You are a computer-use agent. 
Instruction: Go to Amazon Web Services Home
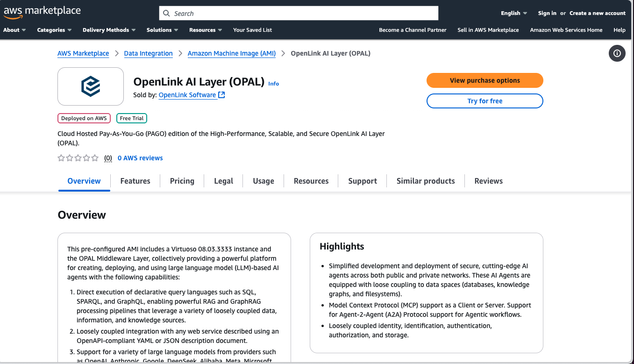point(566,30)
